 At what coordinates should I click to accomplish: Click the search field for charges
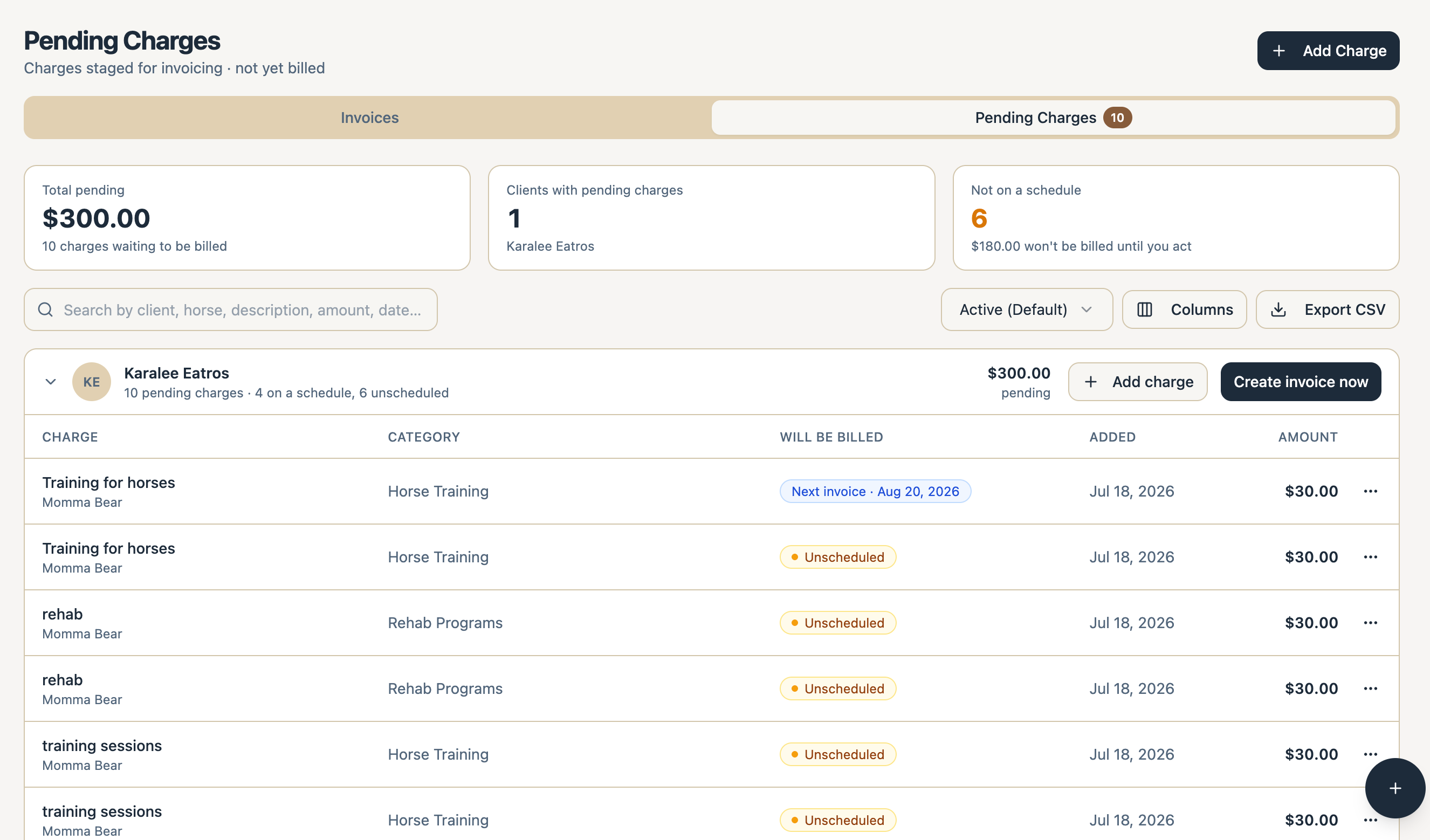(x=230, y=309)
